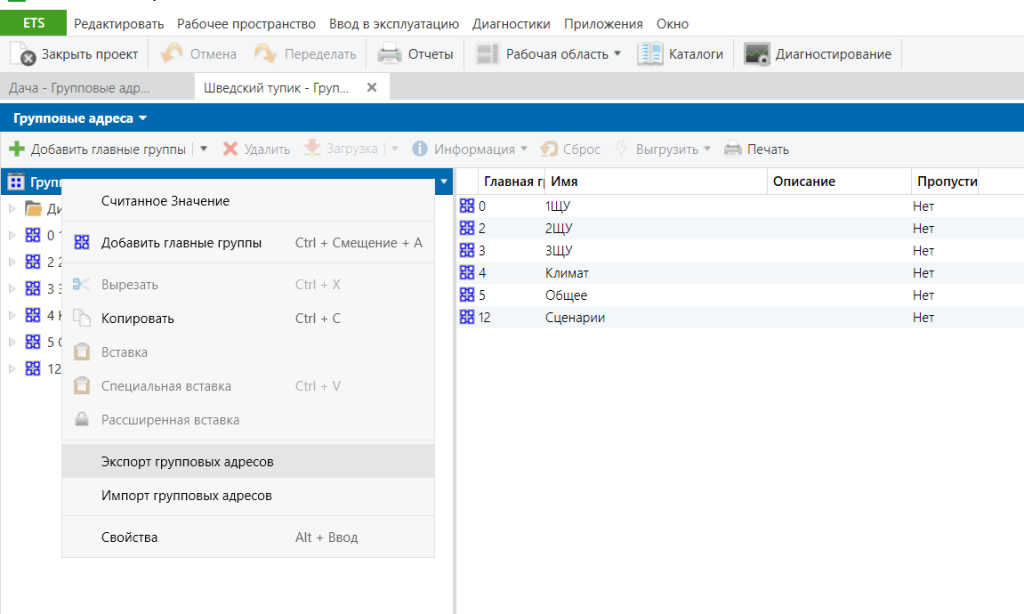The image size is (1024, 614).
Task: Open Catalogs via the book icon
Action: pyautogui.click(x=650, y=54)
